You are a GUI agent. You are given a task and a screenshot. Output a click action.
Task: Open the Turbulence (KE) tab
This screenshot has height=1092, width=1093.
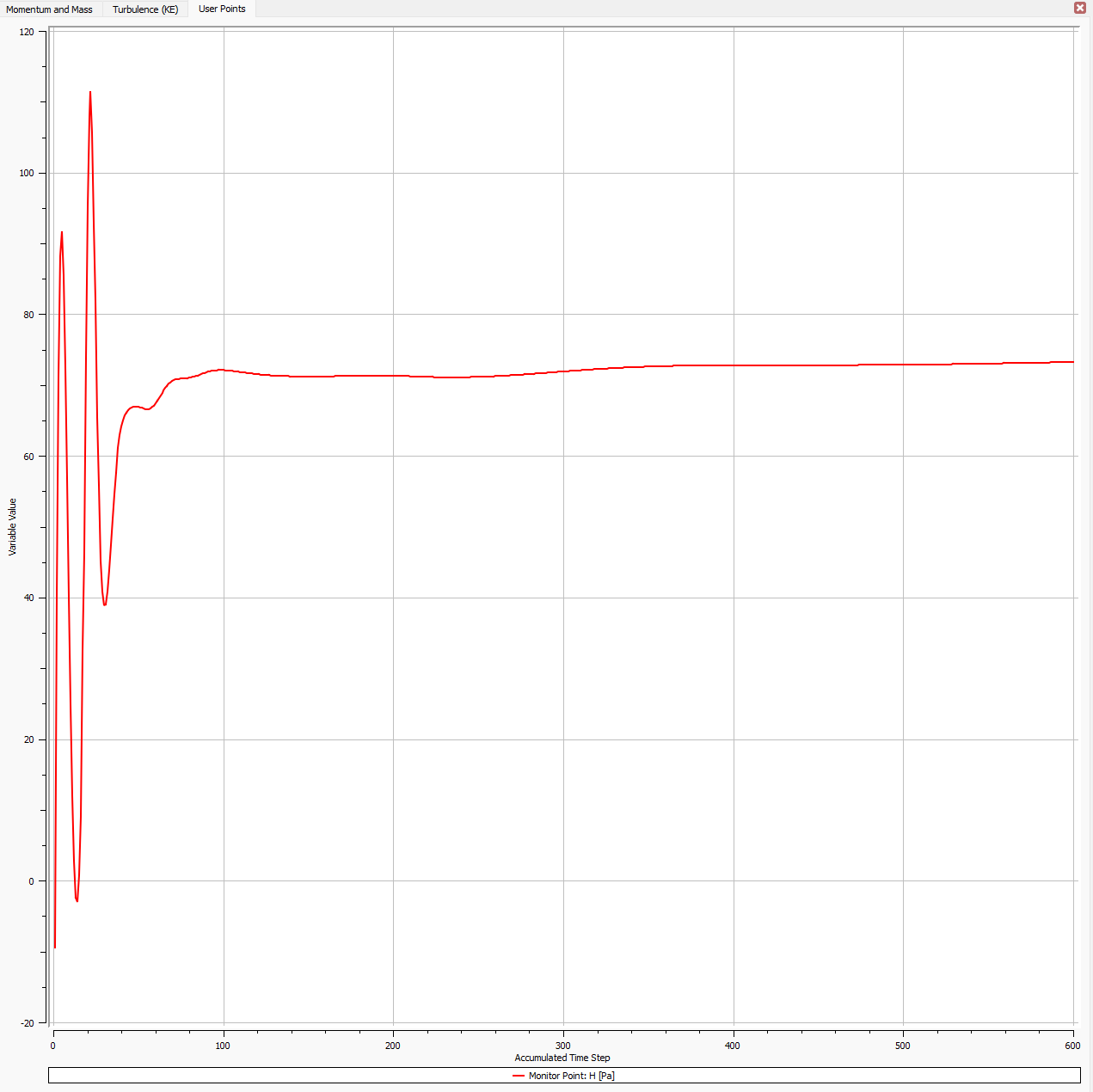[x=145, y=9]
